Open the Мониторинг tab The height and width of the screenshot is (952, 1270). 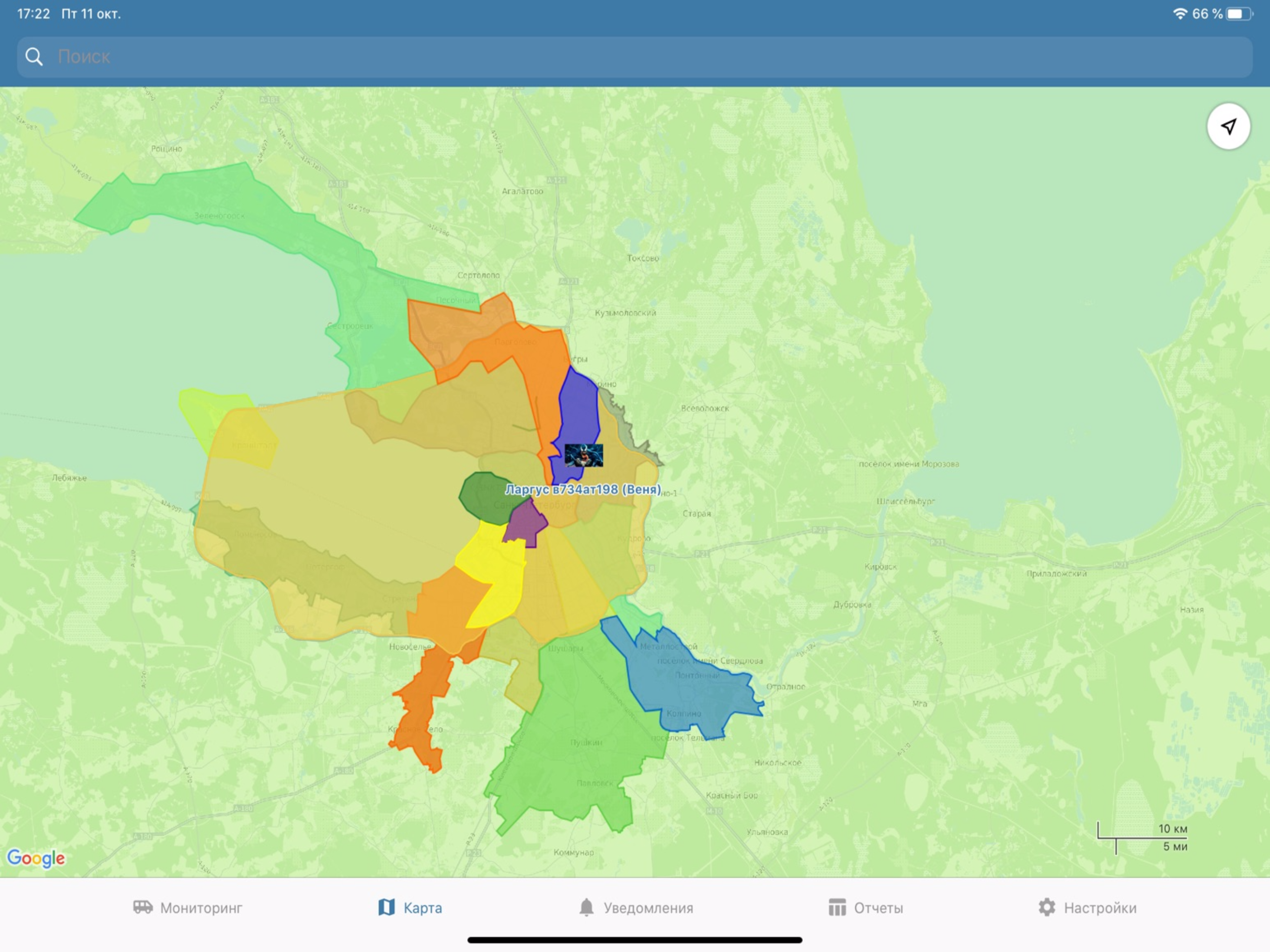click(188, 908)
